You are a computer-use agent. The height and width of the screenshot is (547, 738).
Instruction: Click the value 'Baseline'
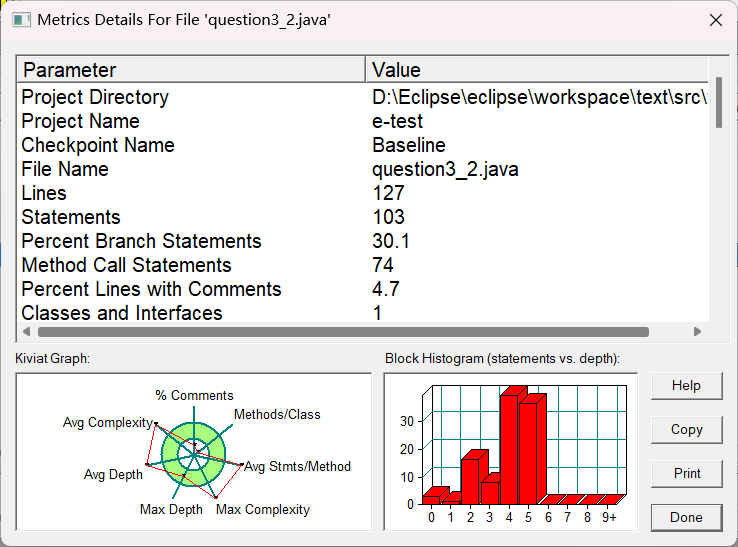[x=409, y=145]
